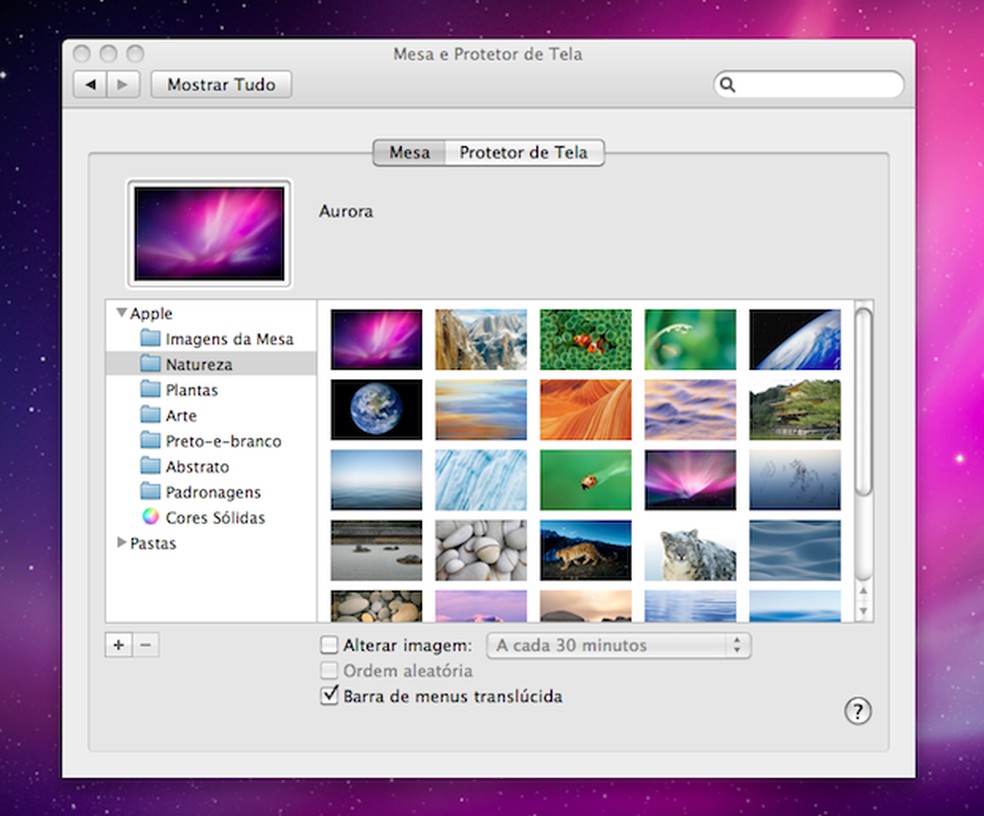984x816 pixels.
Task: Click the wallpaper list vertical scrollbar
Action: (x=863, y=400)
